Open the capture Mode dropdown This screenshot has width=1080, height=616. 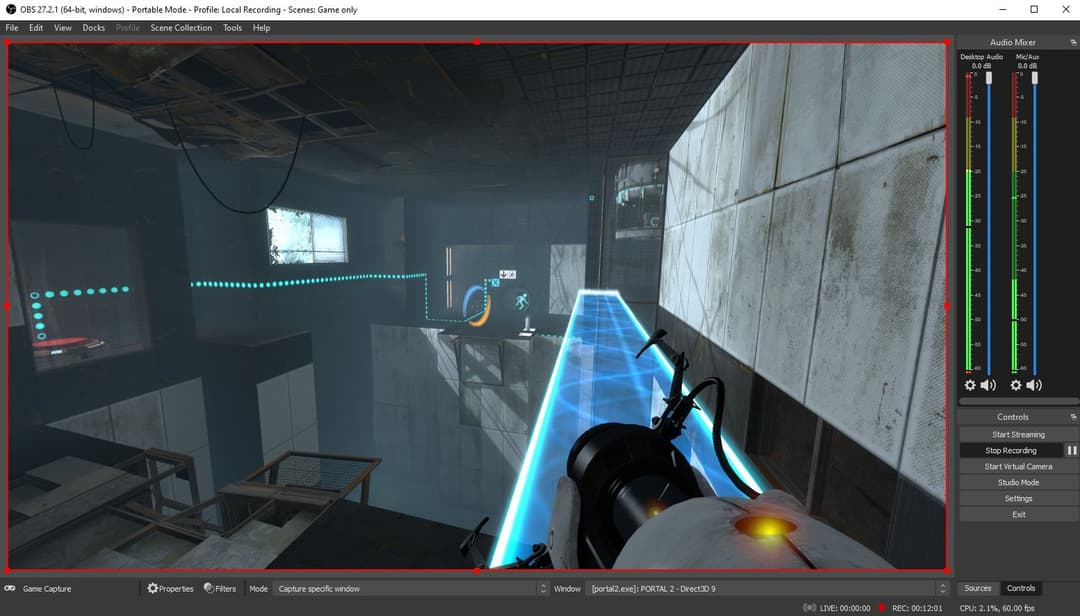(x=411, y=589)
